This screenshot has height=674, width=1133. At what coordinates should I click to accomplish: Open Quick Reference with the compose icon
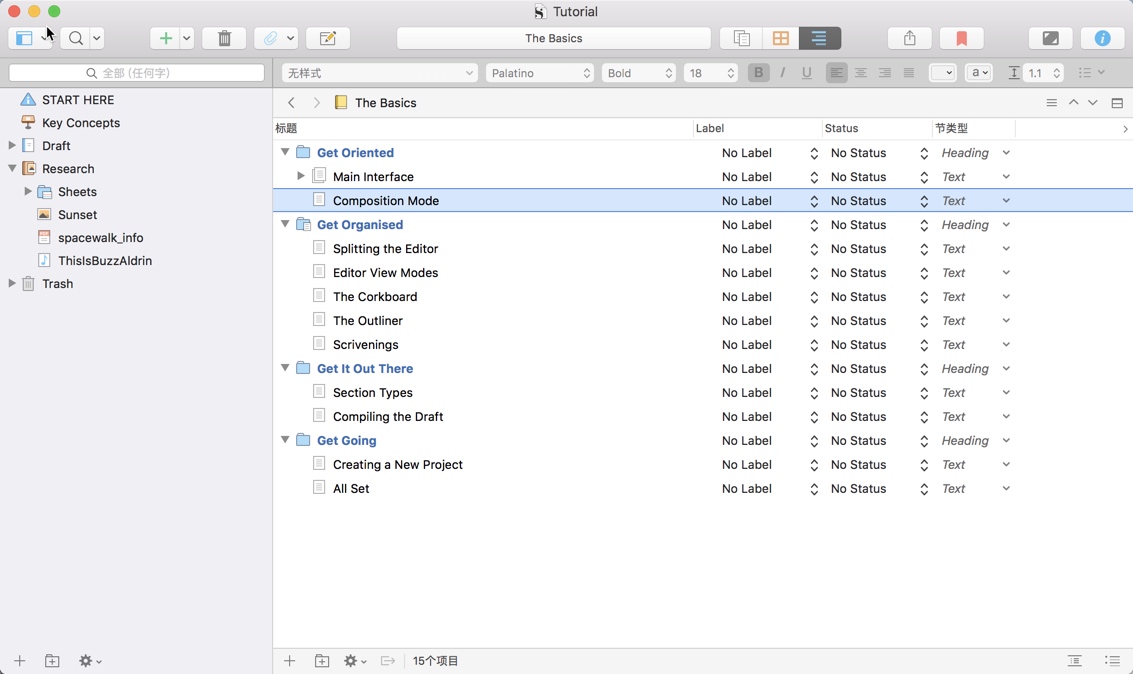tap(328, 38)
